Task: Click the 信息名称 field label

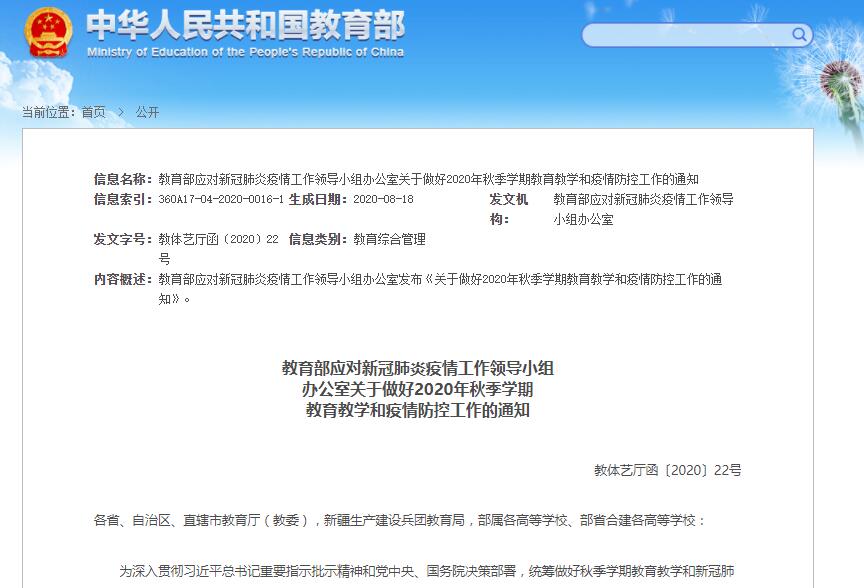Action: click(123, 179)
